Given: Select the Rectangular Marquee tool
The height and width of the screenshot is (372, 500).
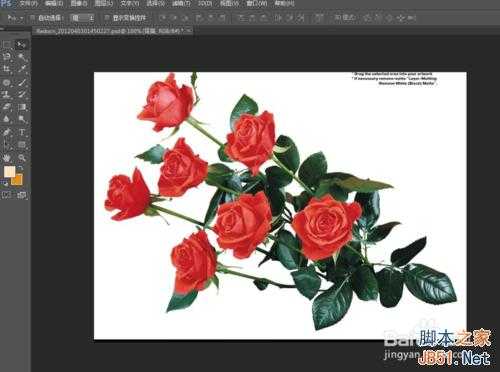Looking at the screenshot, I should [7, 44].
